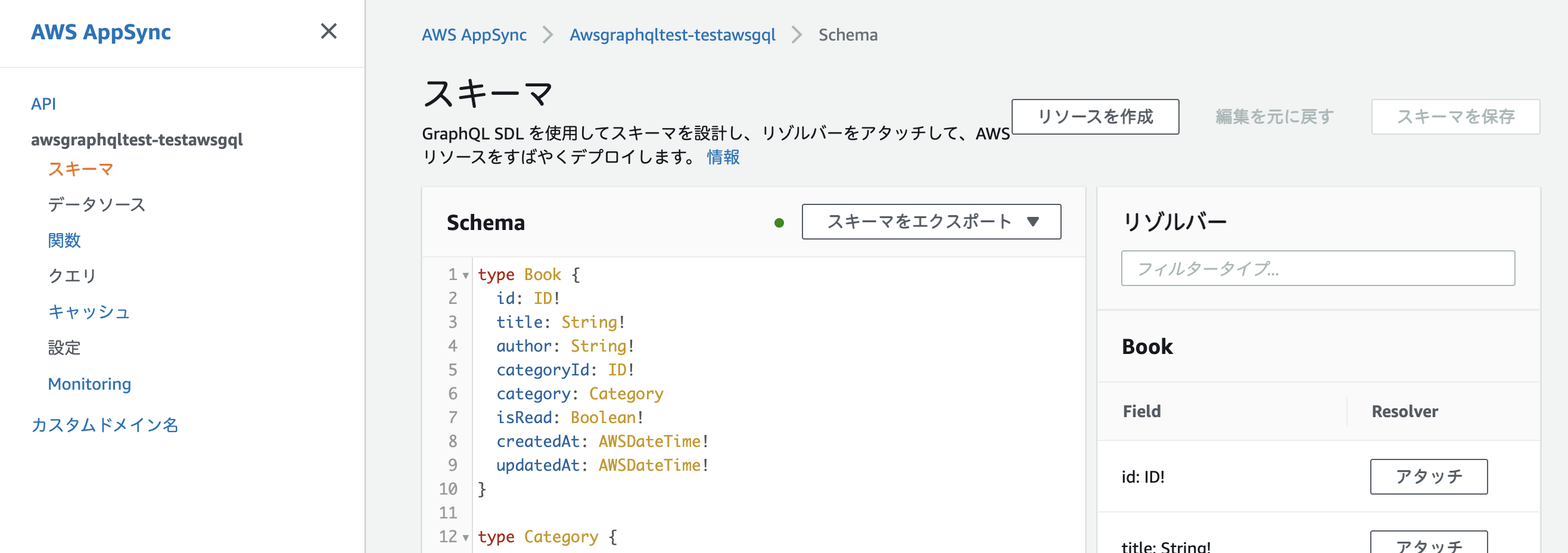Open データソース in the side navigation
The image size is (1568, 553).
[97, 204]
